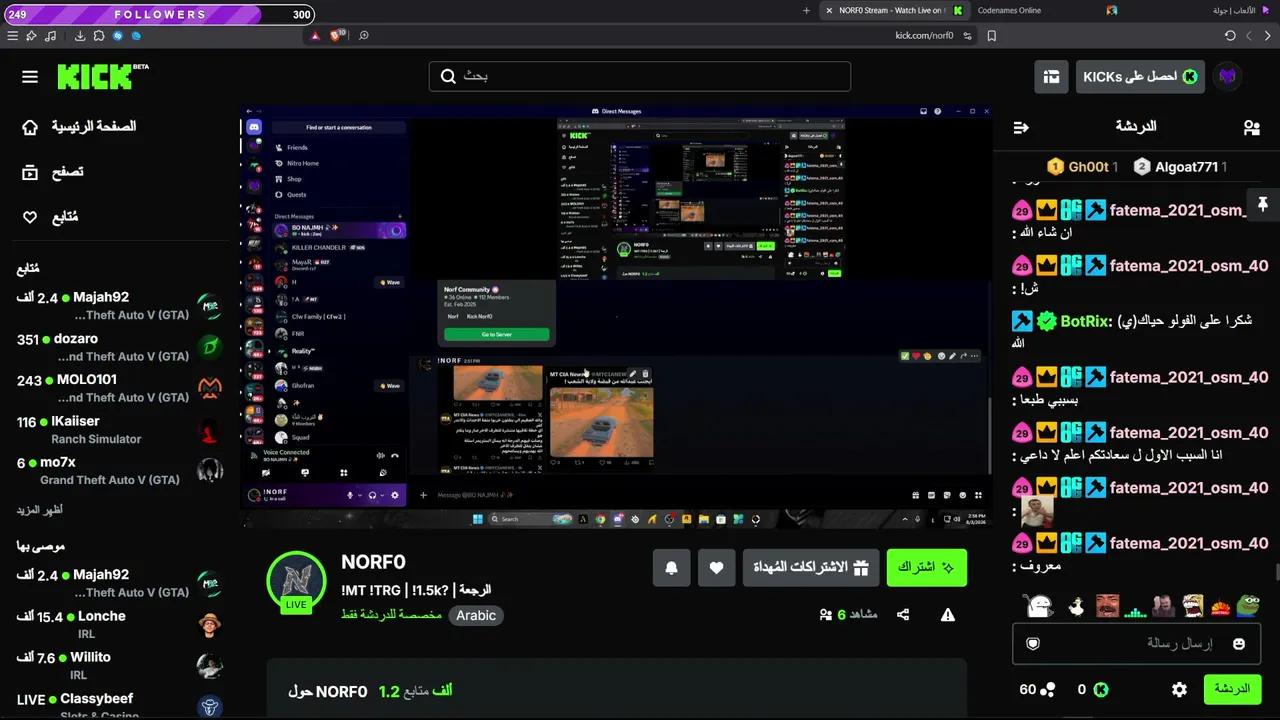1280x720 pixels.
Task: Open Majah92 channel in followed list
Action: [x=119, y=306]
